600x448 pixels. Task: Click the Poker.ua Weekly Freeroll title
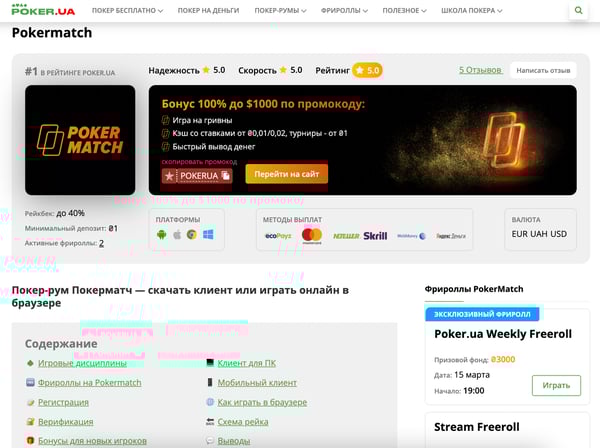coord(503,334)
